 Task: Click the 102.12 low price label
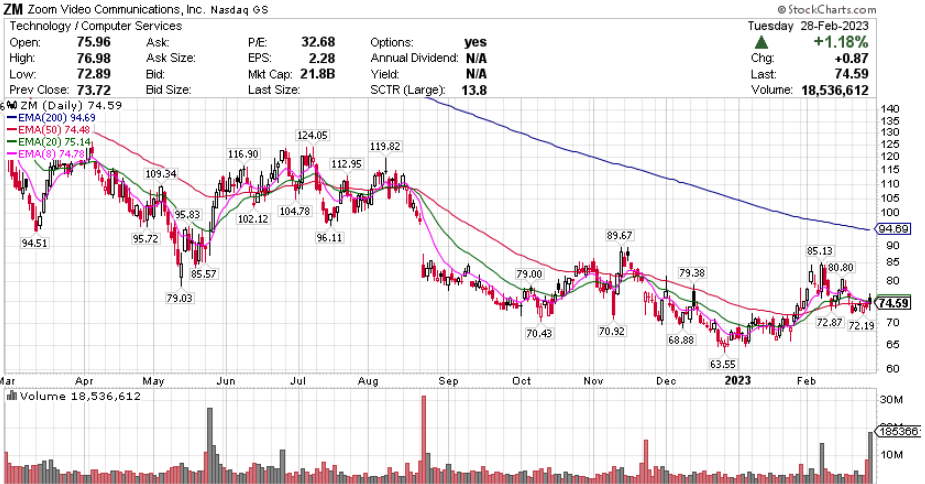point(253,218)
